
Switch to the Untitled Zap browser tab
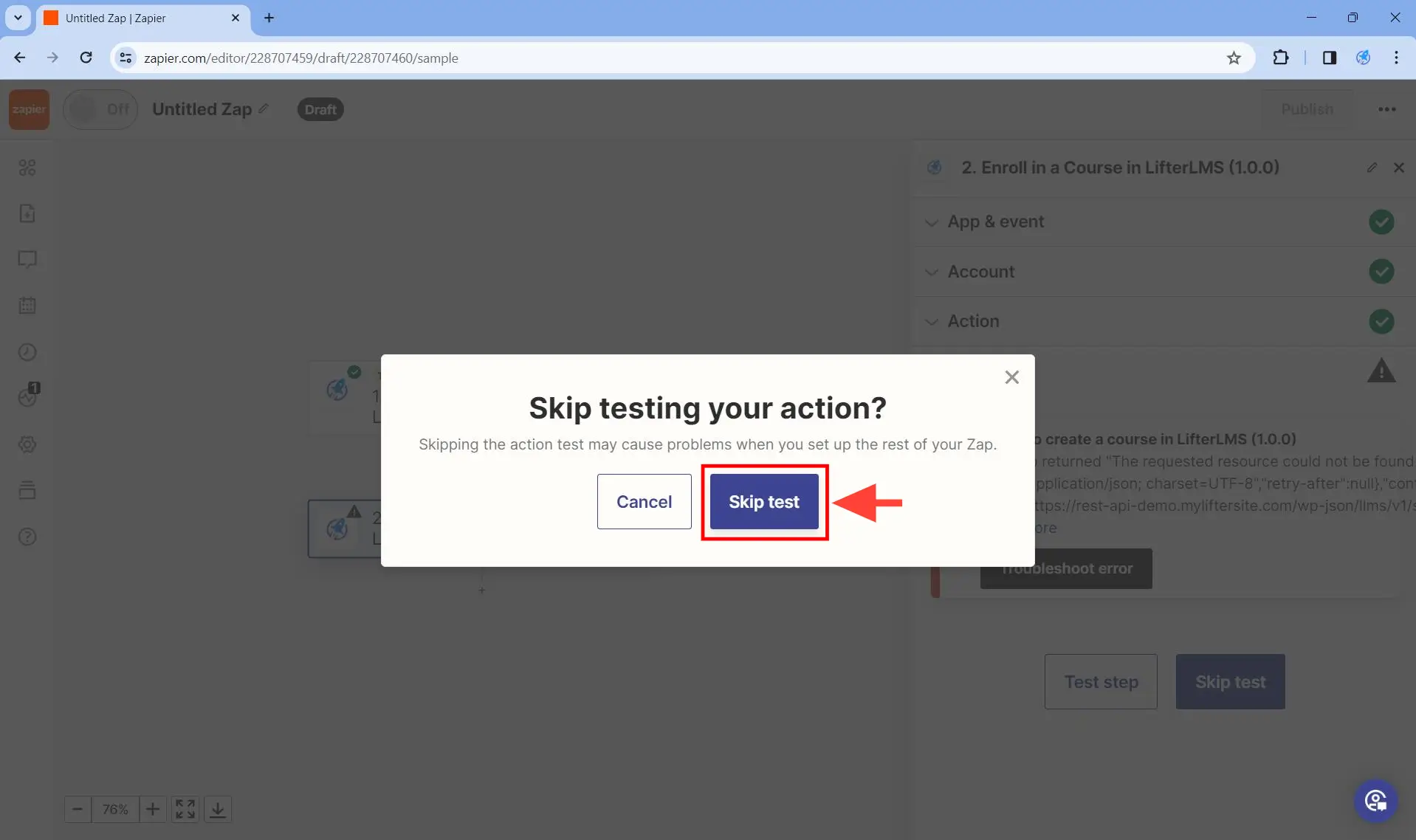click(126, 18)
